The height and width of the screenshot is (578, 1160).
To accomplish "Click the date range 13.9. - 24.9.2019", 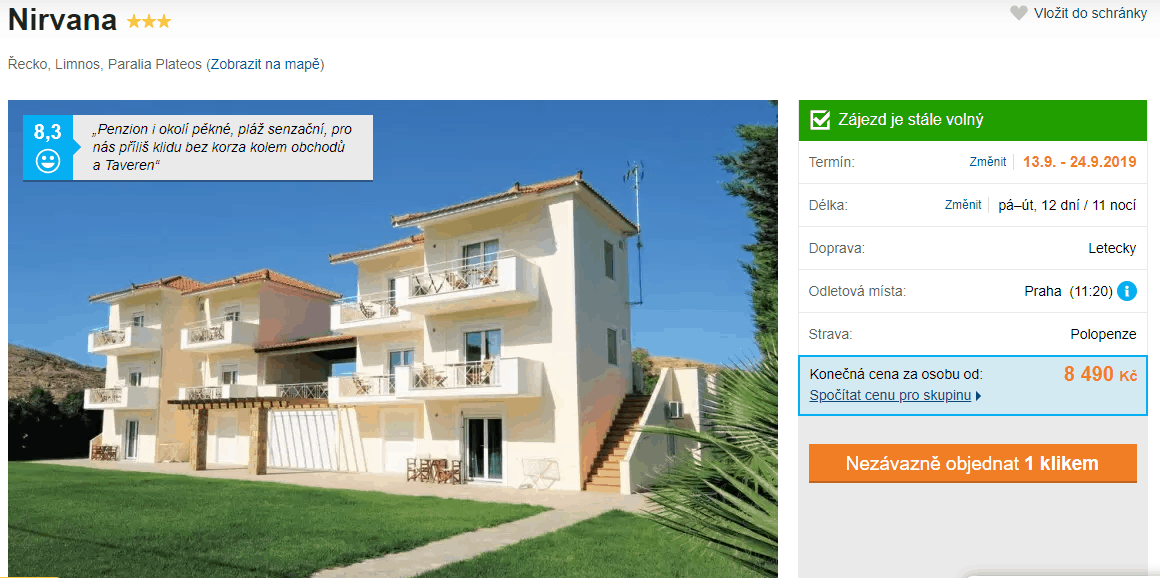I will [x=1079, y=162].
